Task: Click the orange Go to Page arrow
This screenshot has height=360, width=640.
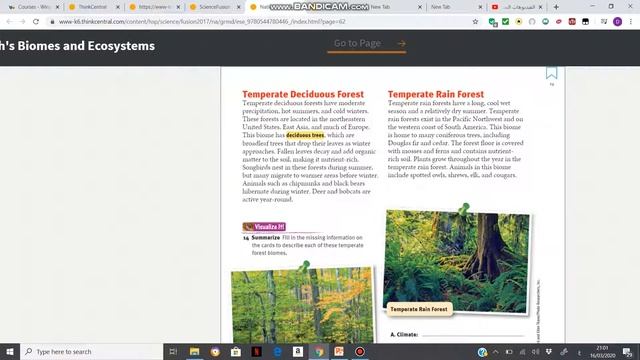Action: tap(402, 43)
